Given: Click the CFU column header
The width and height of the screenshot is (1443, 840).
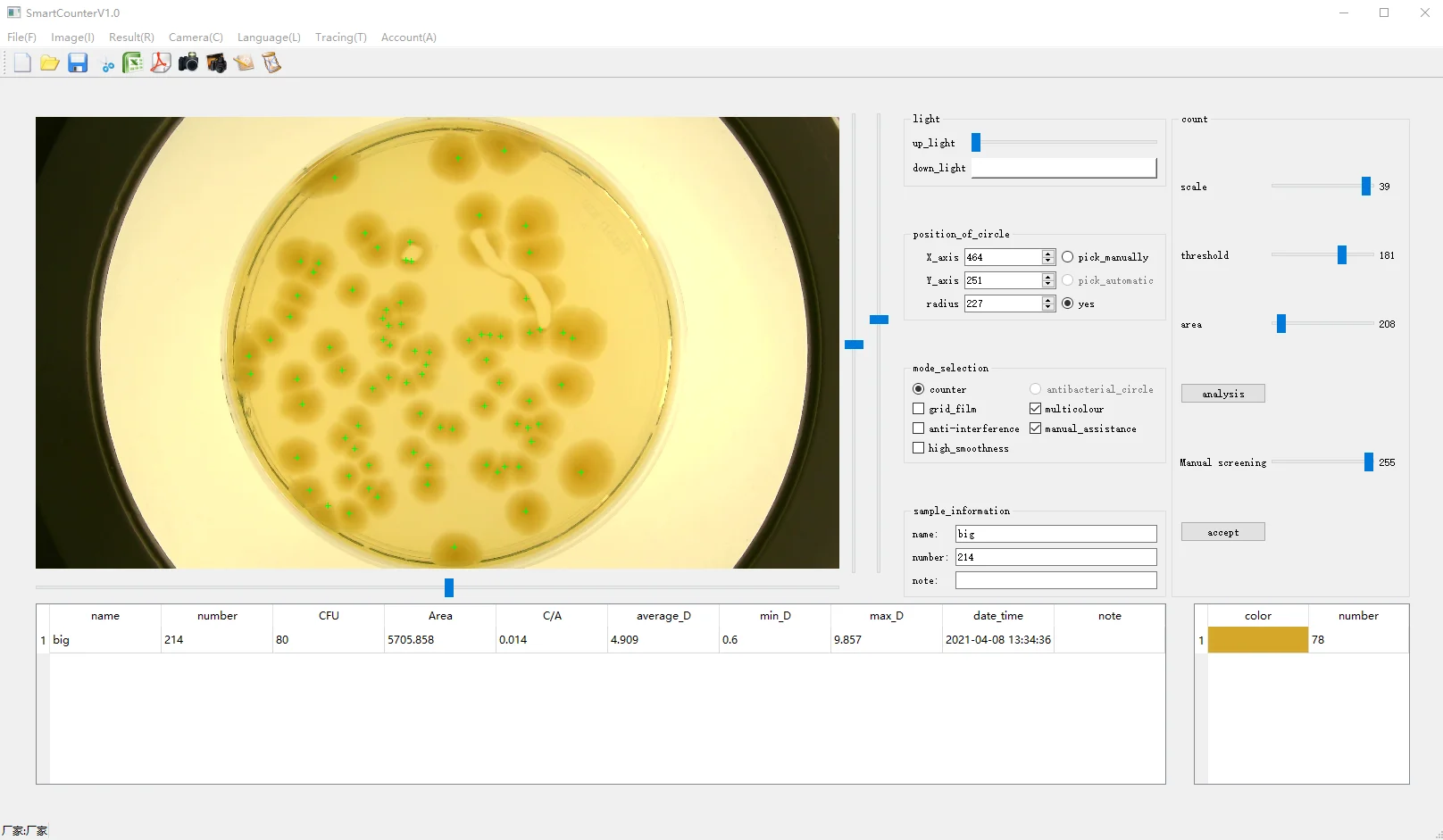Looking at the screenshot, I should 329,616.
